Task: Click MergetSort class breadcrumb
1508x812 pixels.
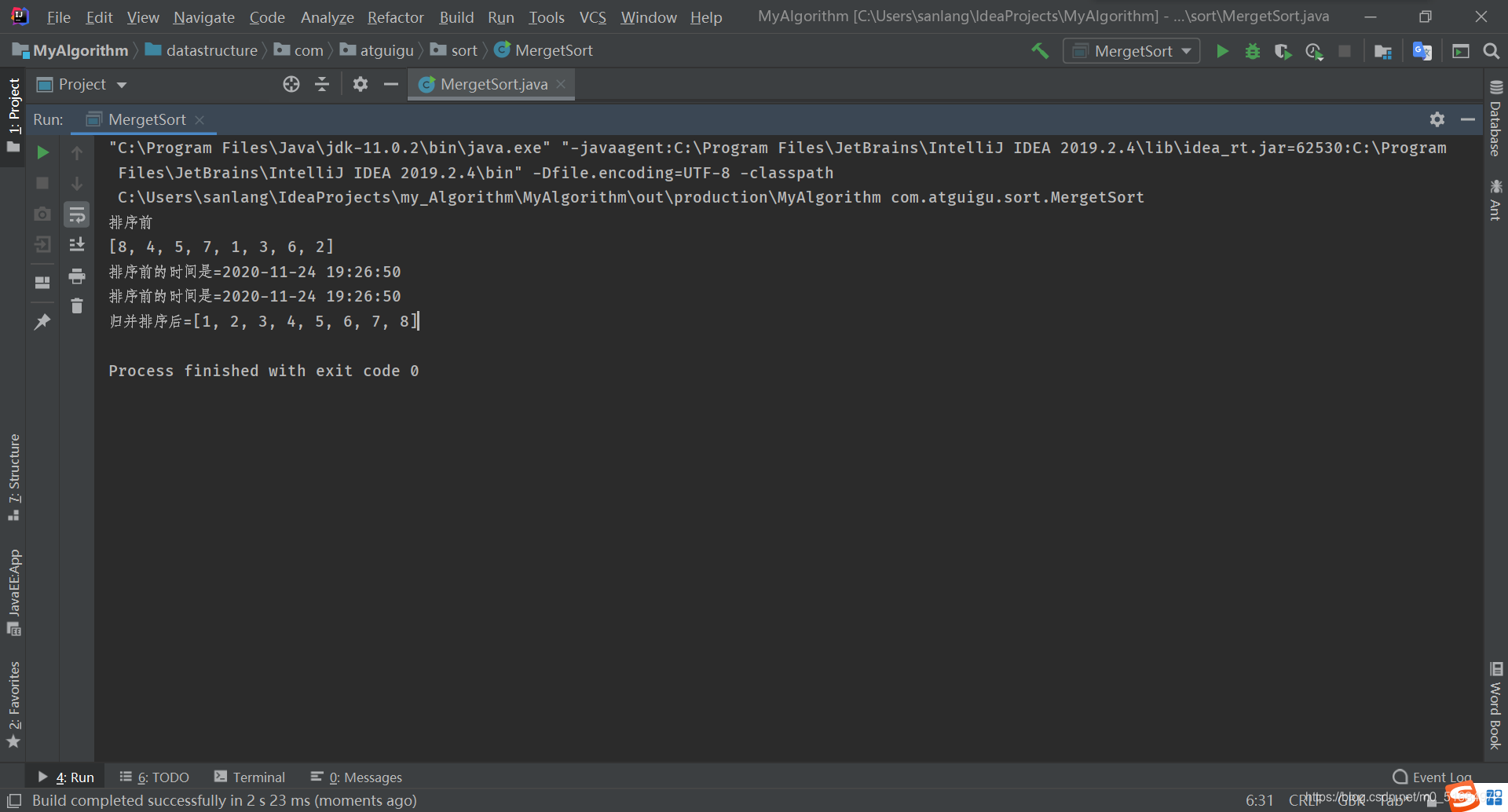Action: pyautogui.click(x=544, y=51)
